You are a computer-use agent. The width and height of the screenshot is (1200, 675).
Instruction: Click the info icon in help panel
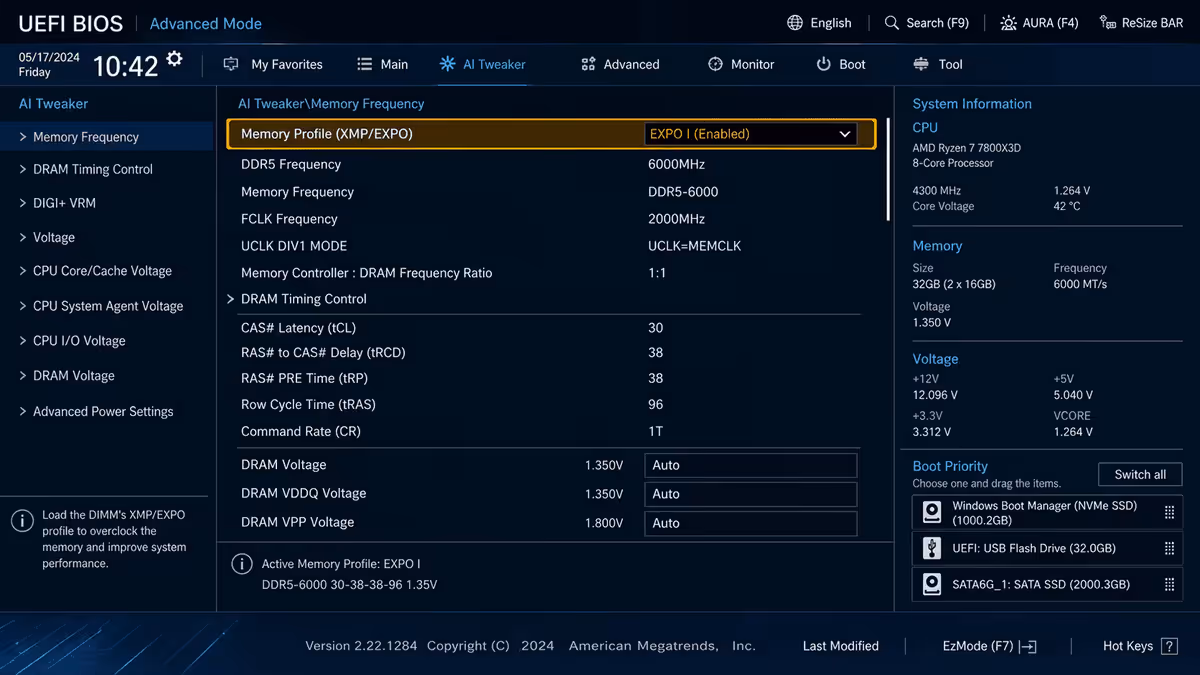[x=22, y=521]
